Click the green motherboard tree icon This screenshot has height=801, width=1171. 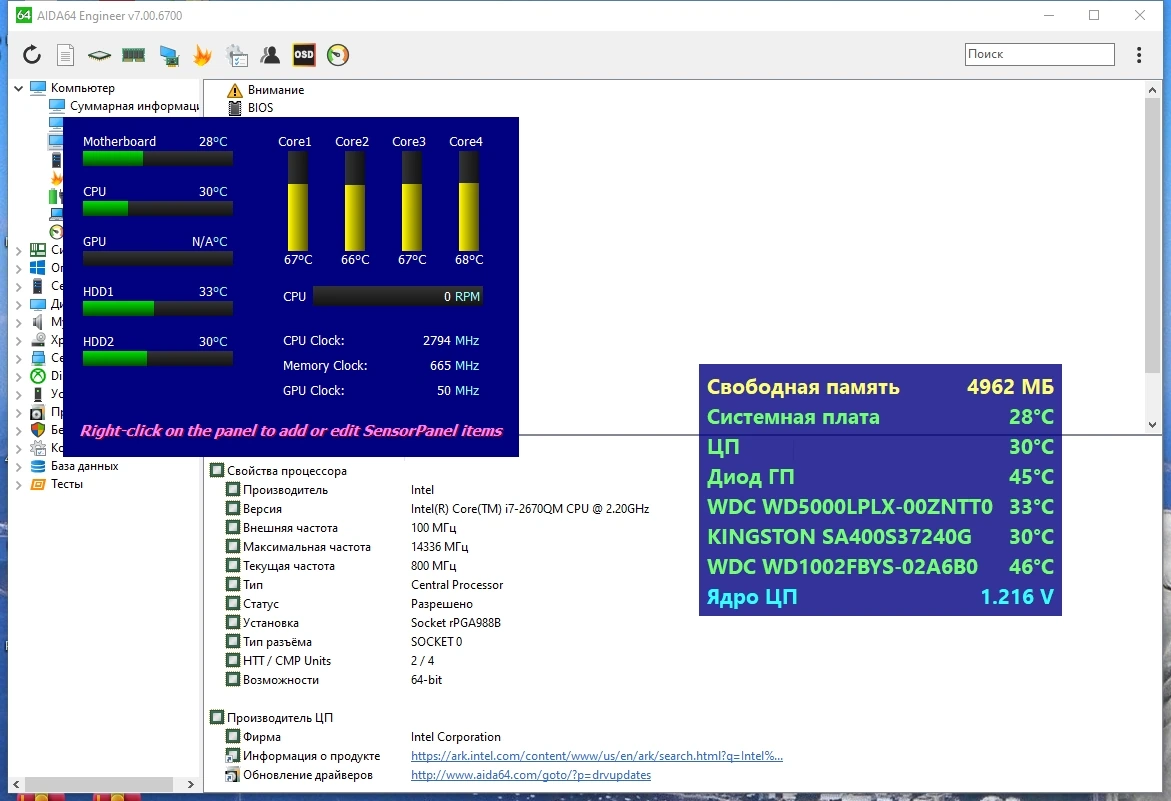[38, 249]
